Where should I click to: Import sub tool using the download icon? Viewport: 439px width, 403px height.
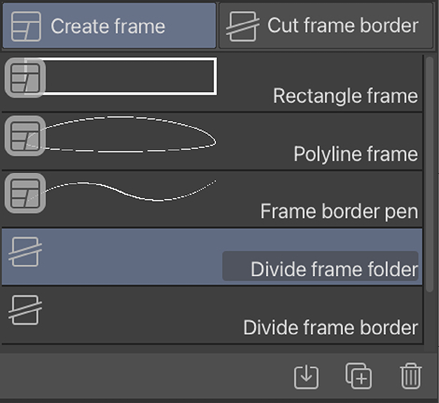[306, 377]
